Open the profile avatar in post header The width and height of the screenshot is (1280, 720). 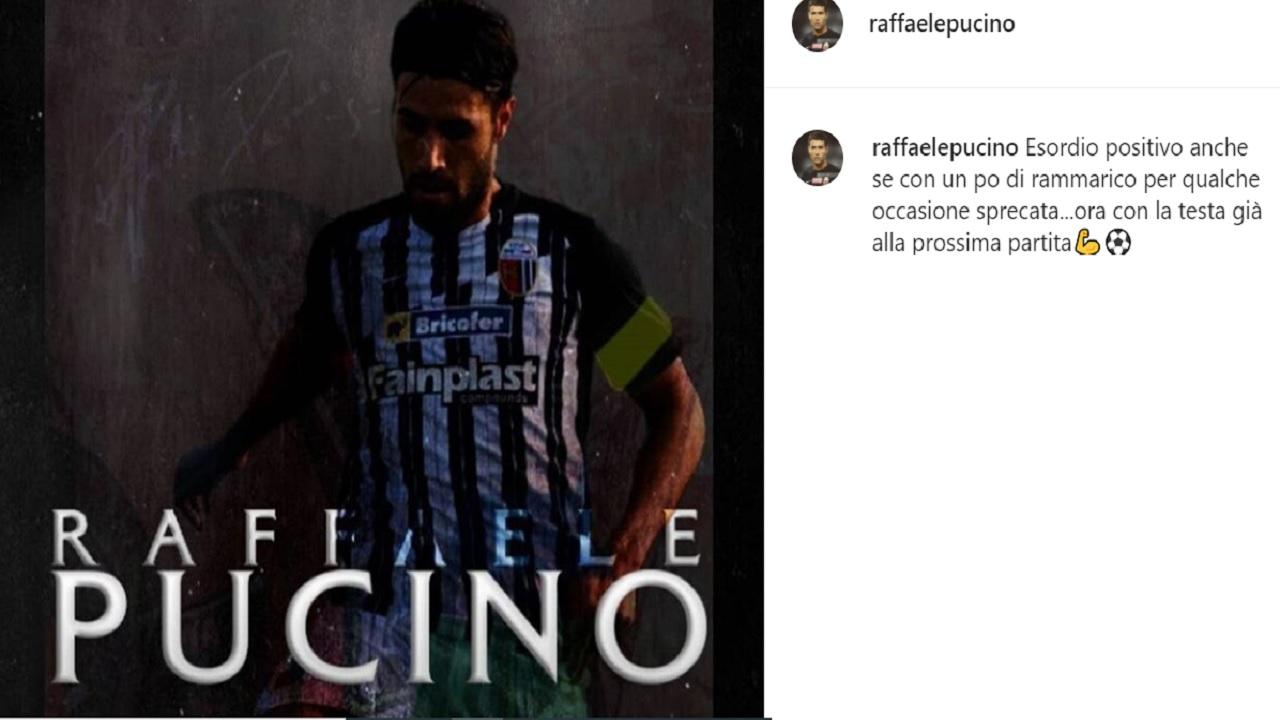pos(817,25)
